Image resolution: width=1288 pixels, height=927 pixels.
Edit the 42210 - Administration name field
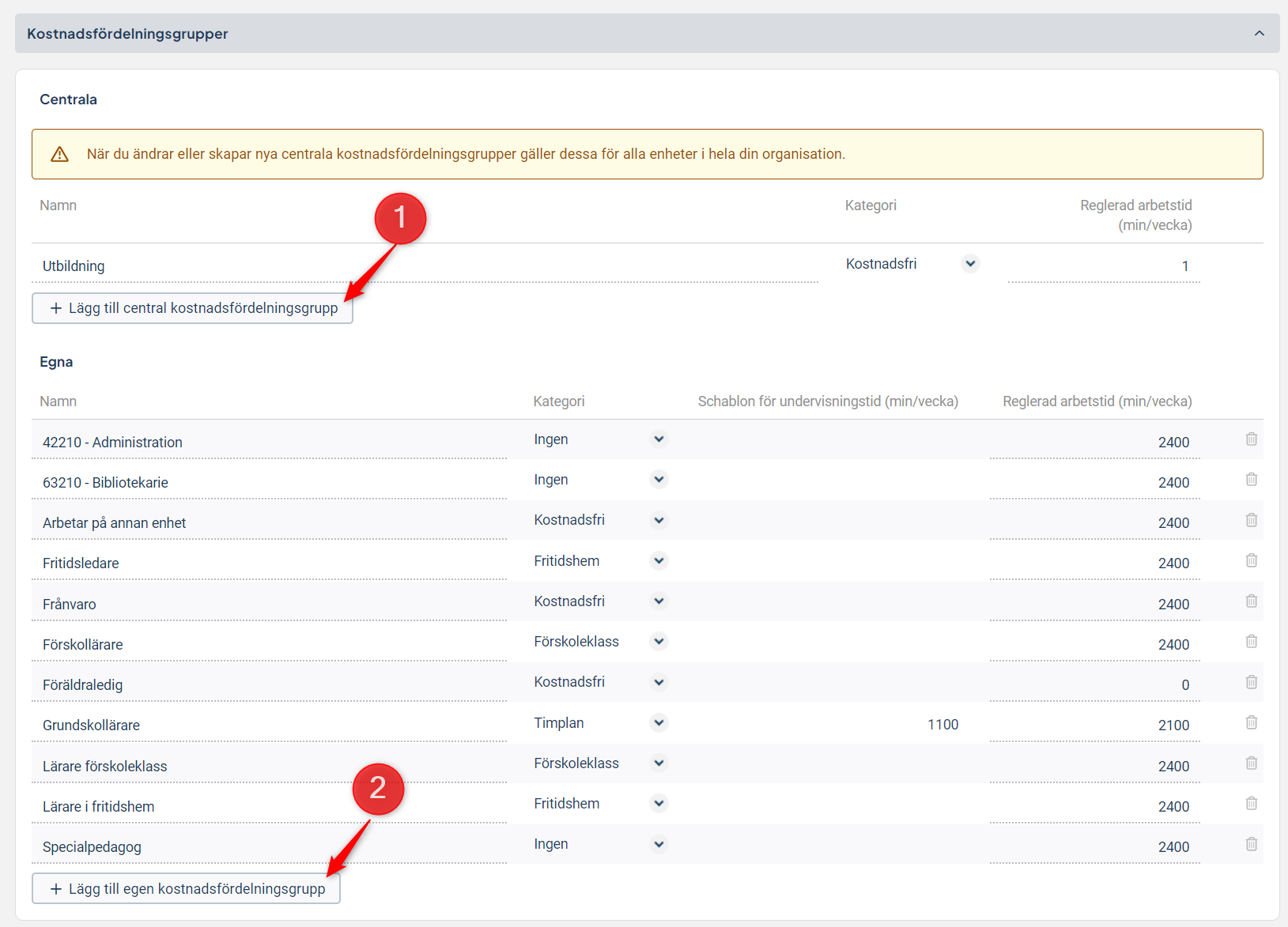270,443
